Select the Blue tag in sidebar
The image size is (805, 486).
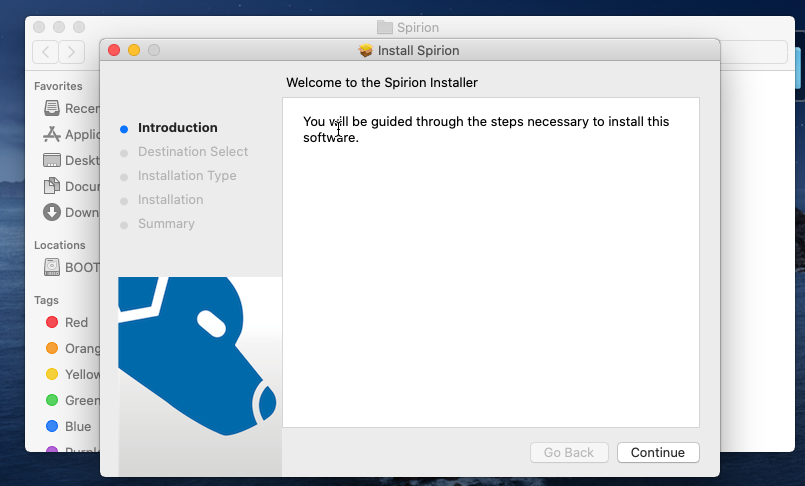[52, 426]
